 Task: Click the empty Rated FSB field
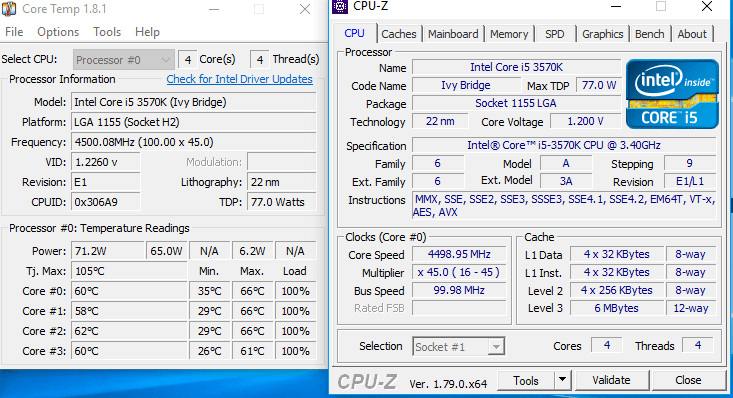tap(459, 308)
